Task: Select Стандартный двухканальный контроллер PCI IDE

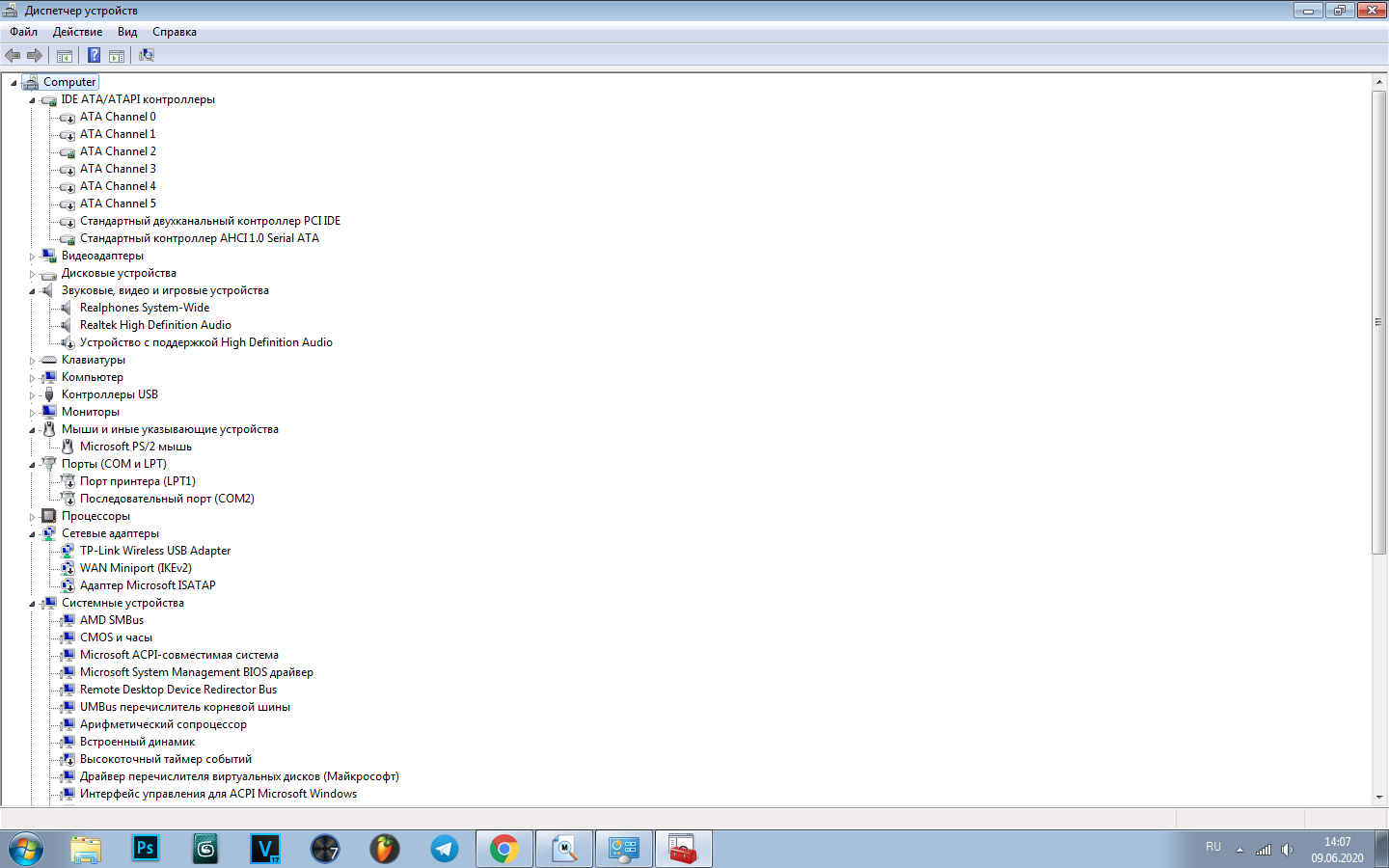Action: pyautogui.click(x=210, y=221)
